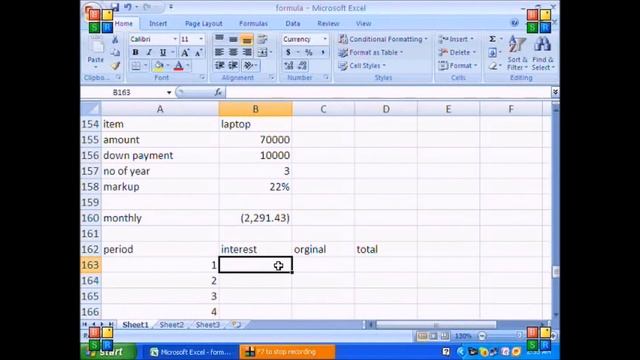Click Font Color red A swatch
This screenshot has height=360, width=640.
(x=179, y=66)
